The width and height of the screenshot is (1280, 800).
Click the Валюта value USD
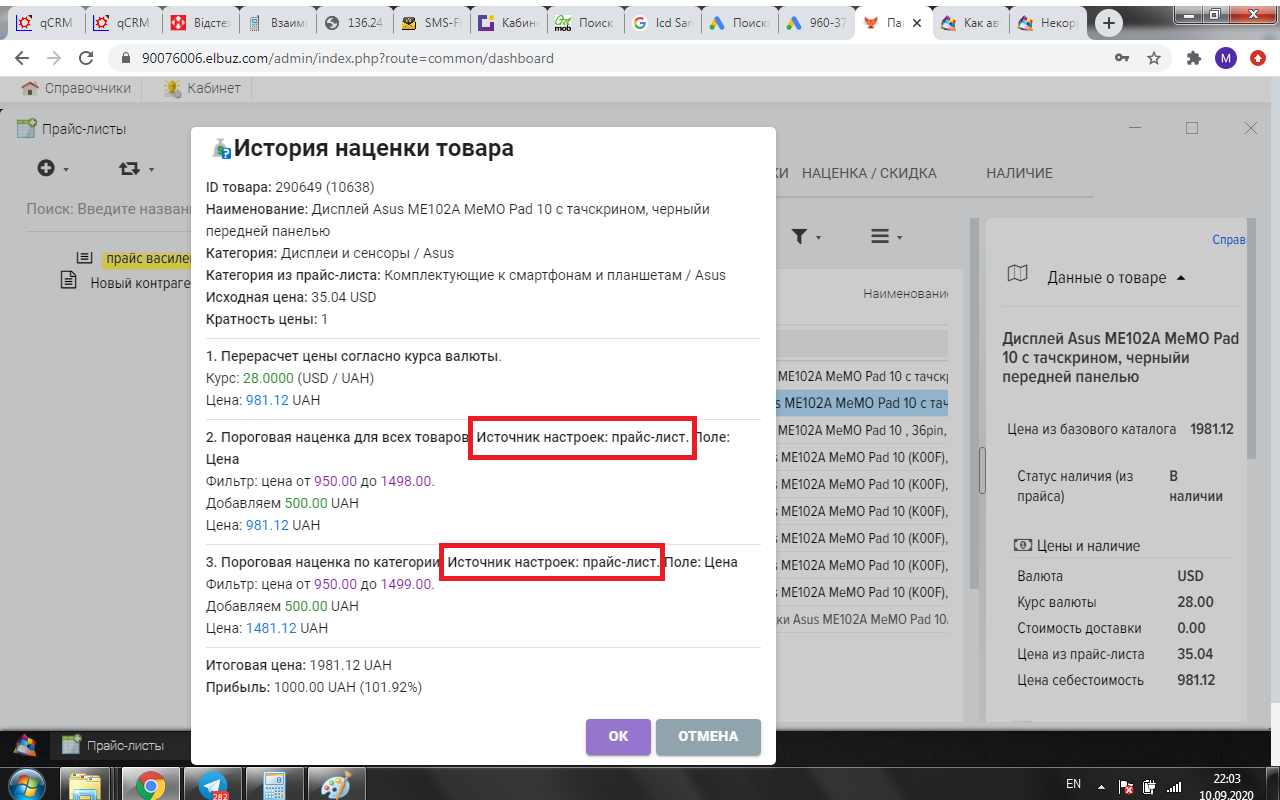coord(1191,576)
